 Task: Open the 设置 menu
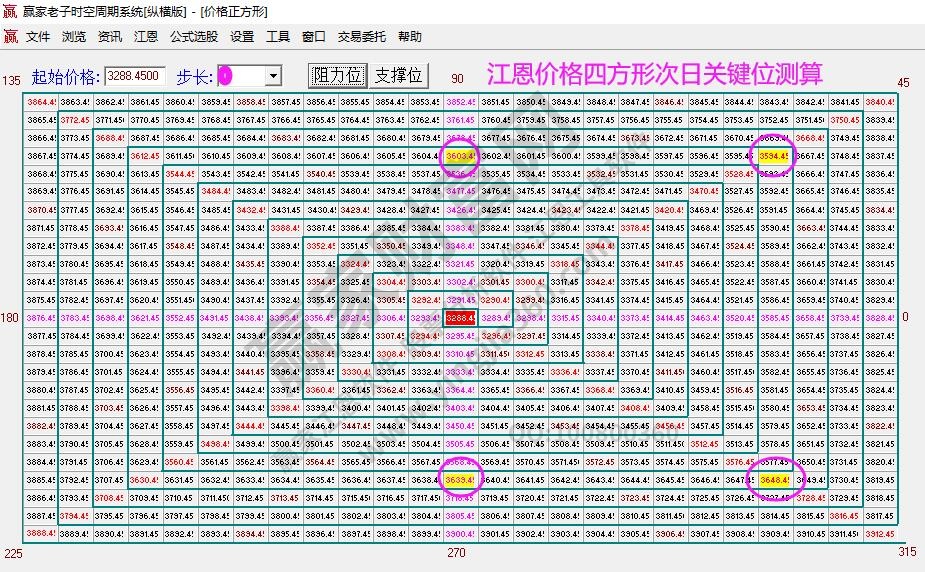point(242,37)
